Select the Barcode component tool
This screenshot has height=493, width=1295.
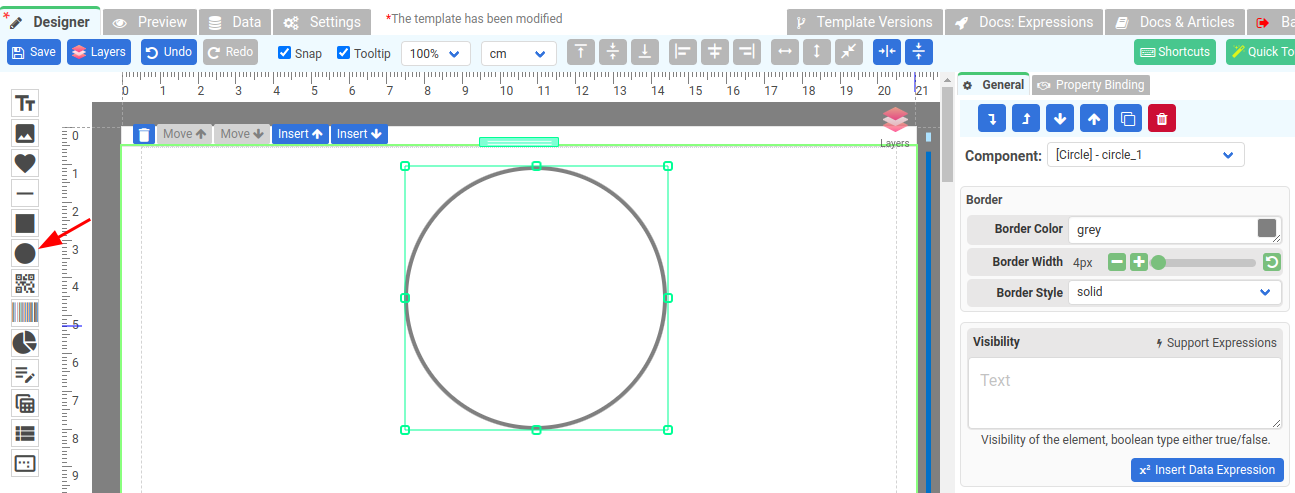25,313
